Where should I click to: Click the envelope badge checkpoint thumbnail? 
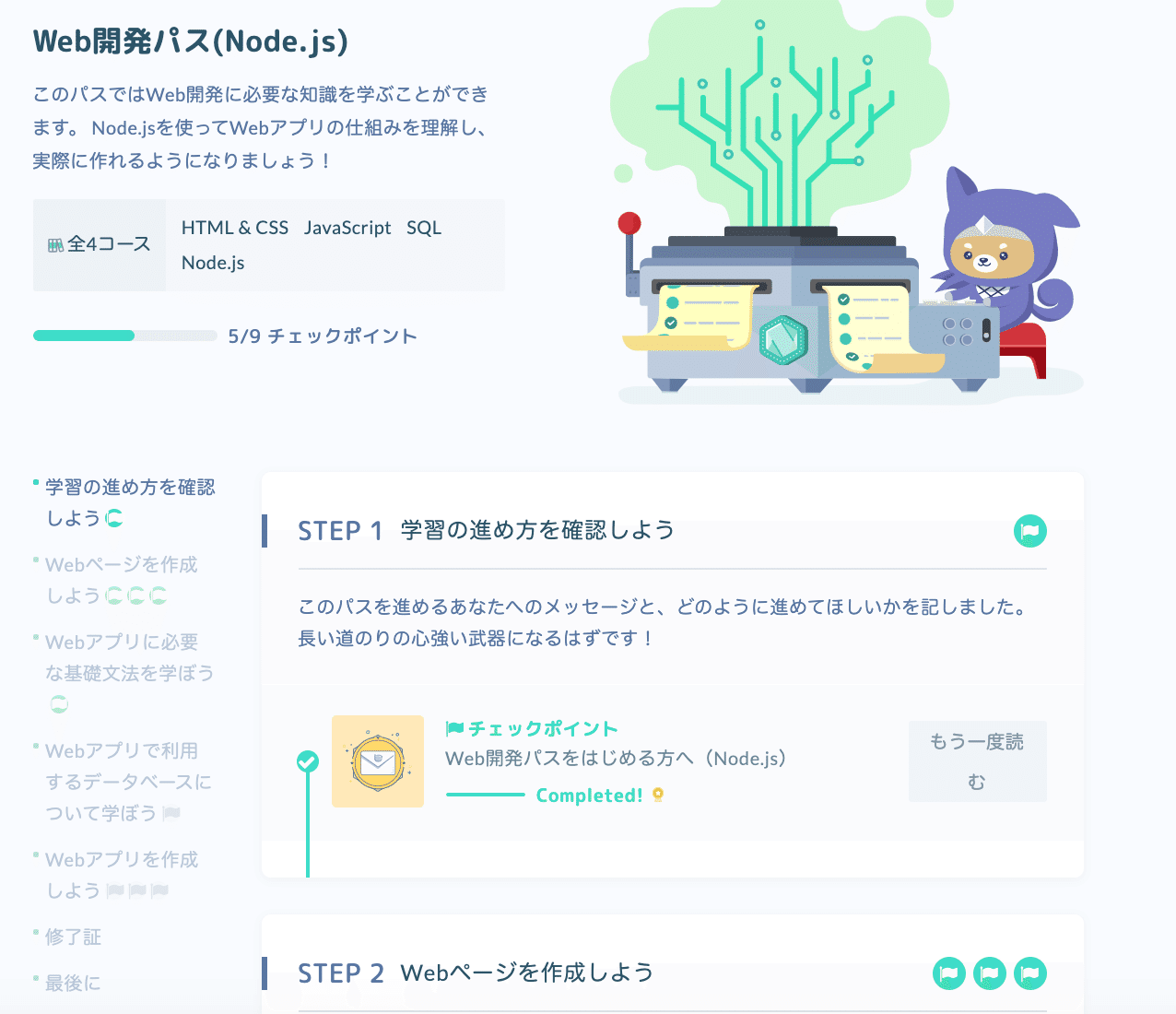378,761
